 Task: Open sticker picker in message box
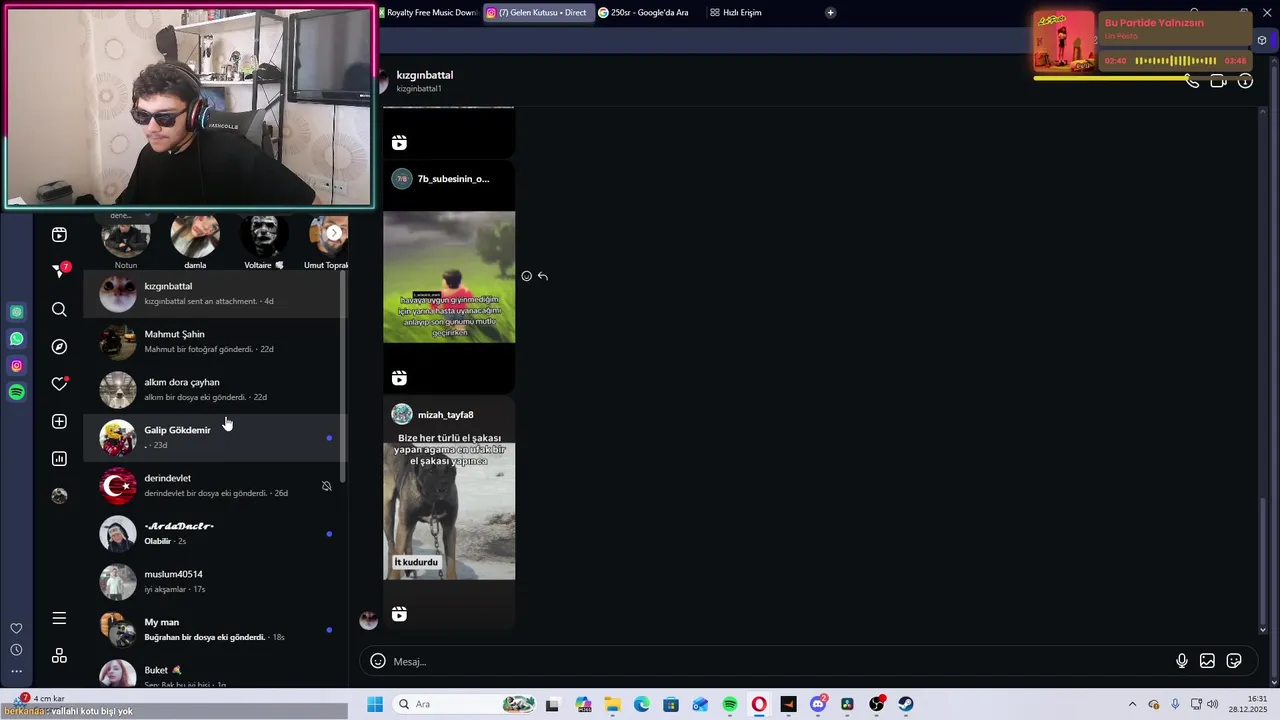pos(1234,661)
